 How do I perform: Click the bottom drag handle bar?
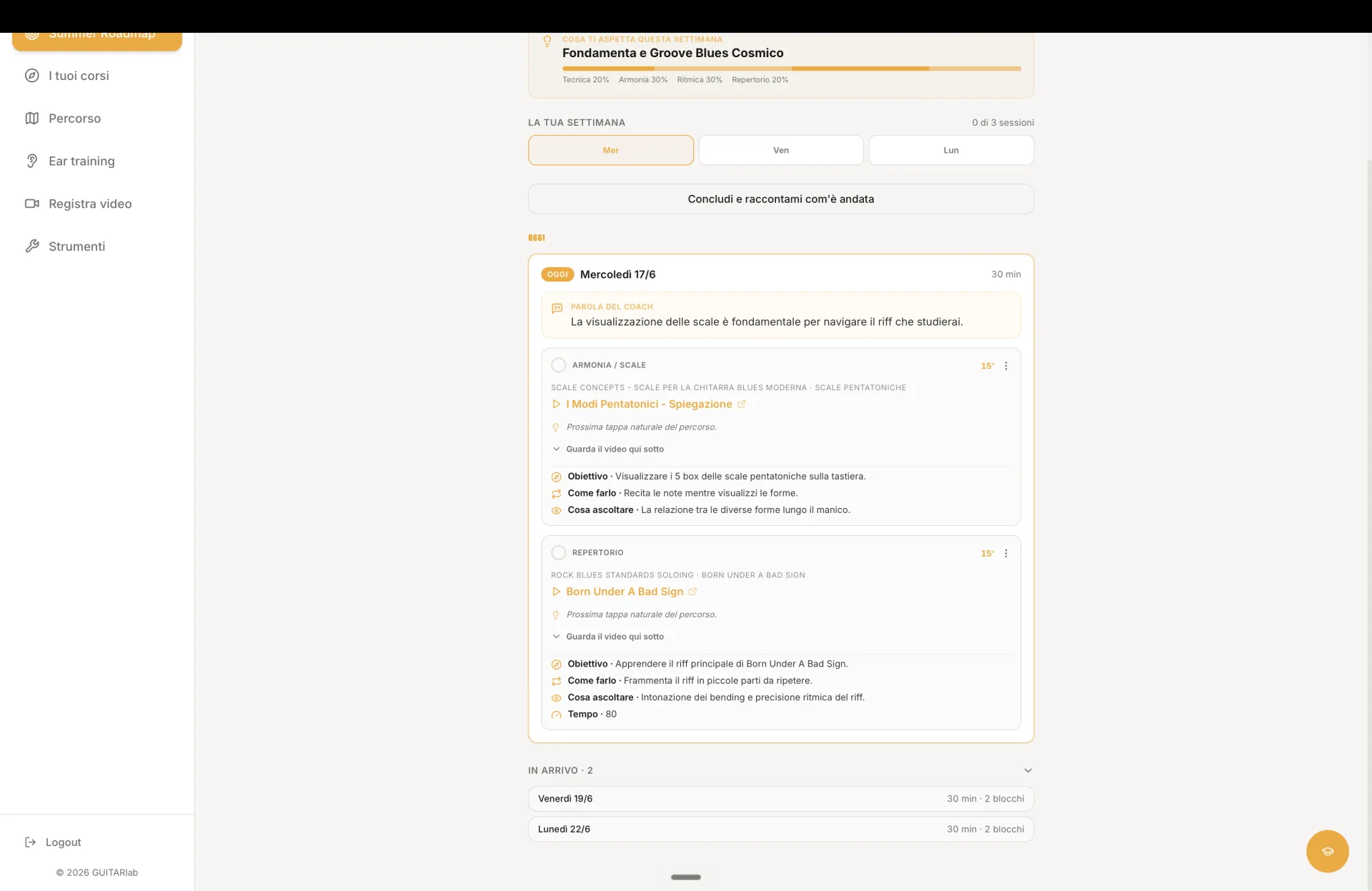[x=685, y=877]
